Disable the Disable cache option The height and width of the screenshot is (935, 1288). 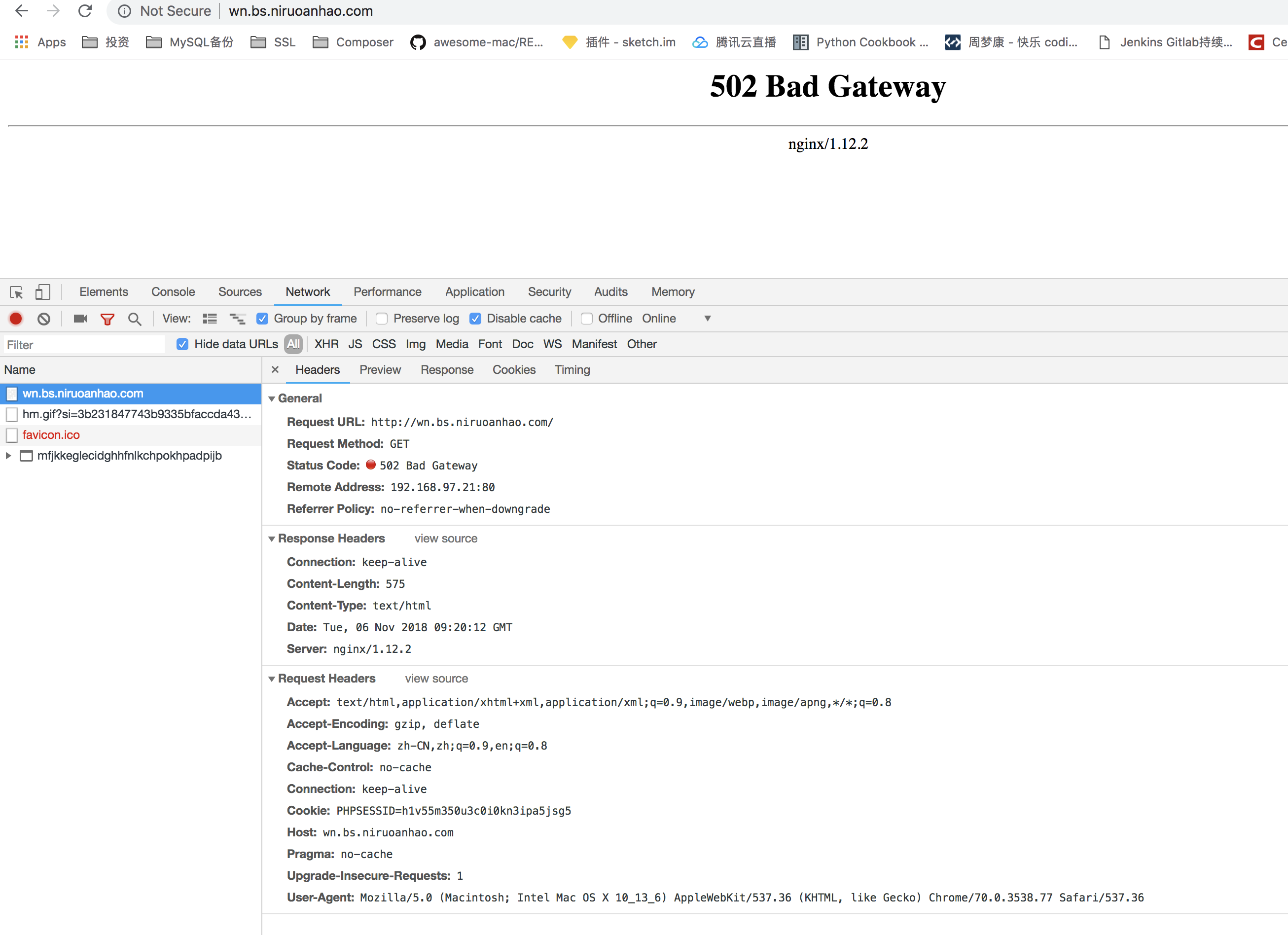(475, 319)
